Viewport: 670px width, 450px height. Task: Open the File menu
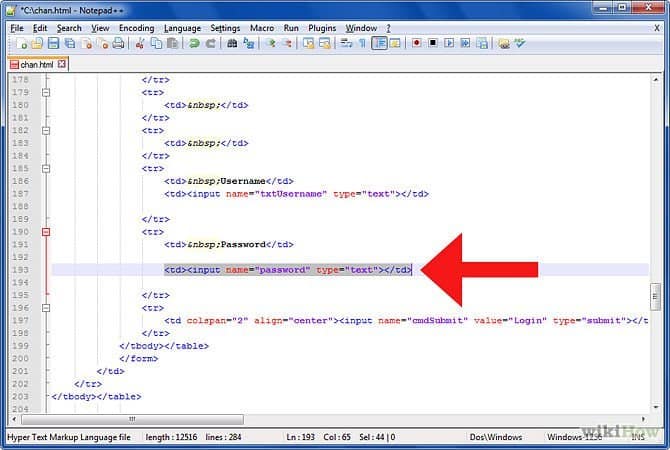click(17, 28)
